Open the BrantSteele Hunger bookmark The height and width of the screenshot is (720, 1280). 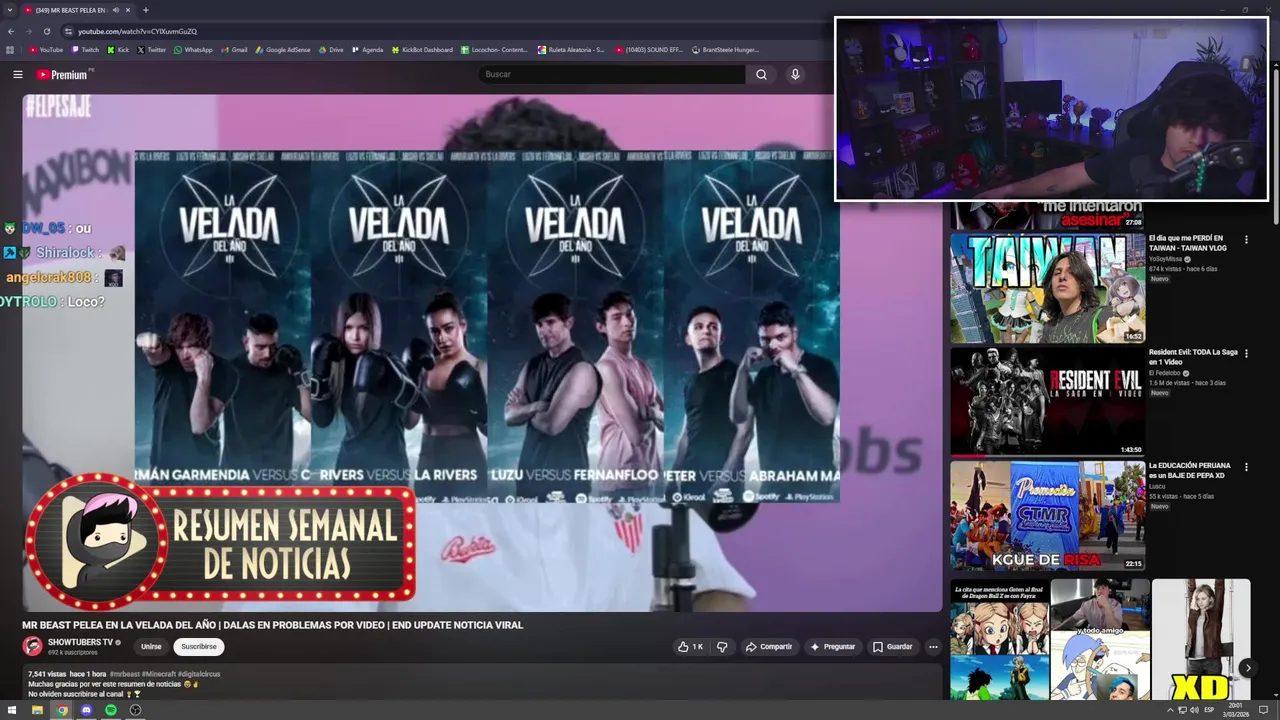click(x=725, y=49)
